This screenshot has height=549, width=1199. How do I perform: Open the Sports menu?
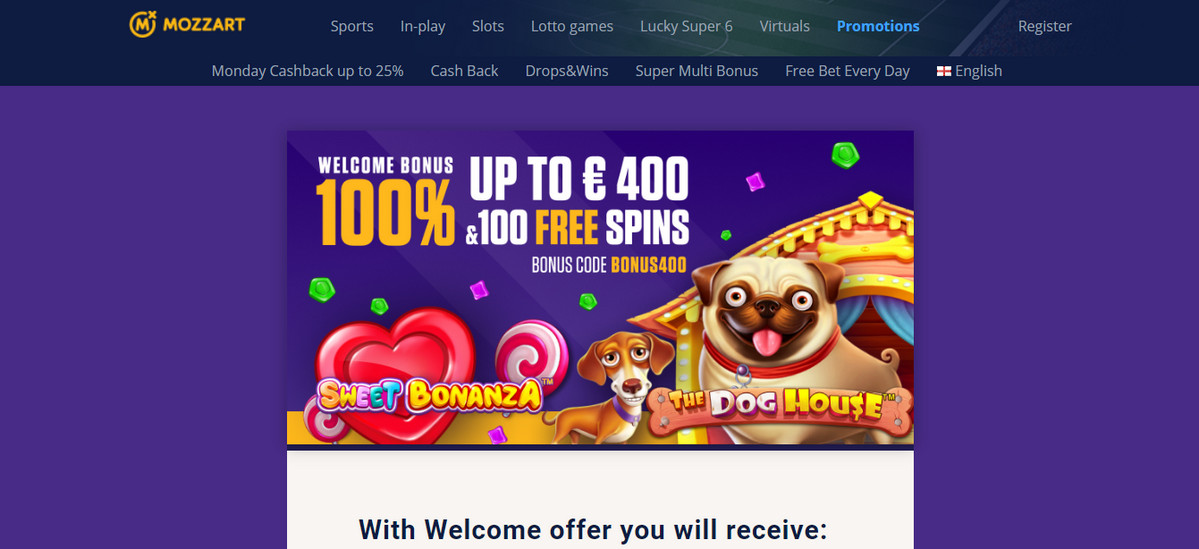point(352,26)
